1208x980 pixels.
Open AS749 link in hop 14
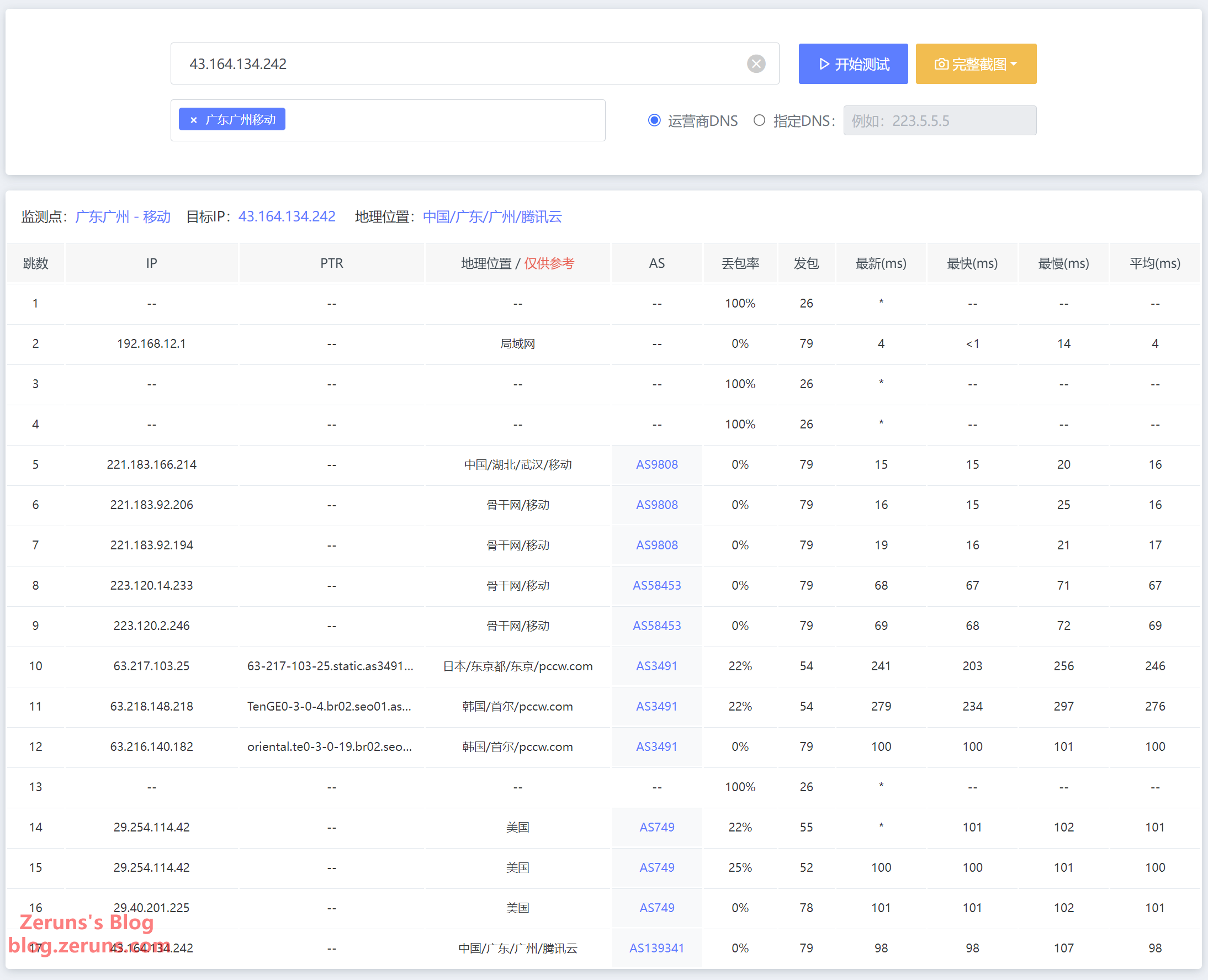[x=656, y=827]
